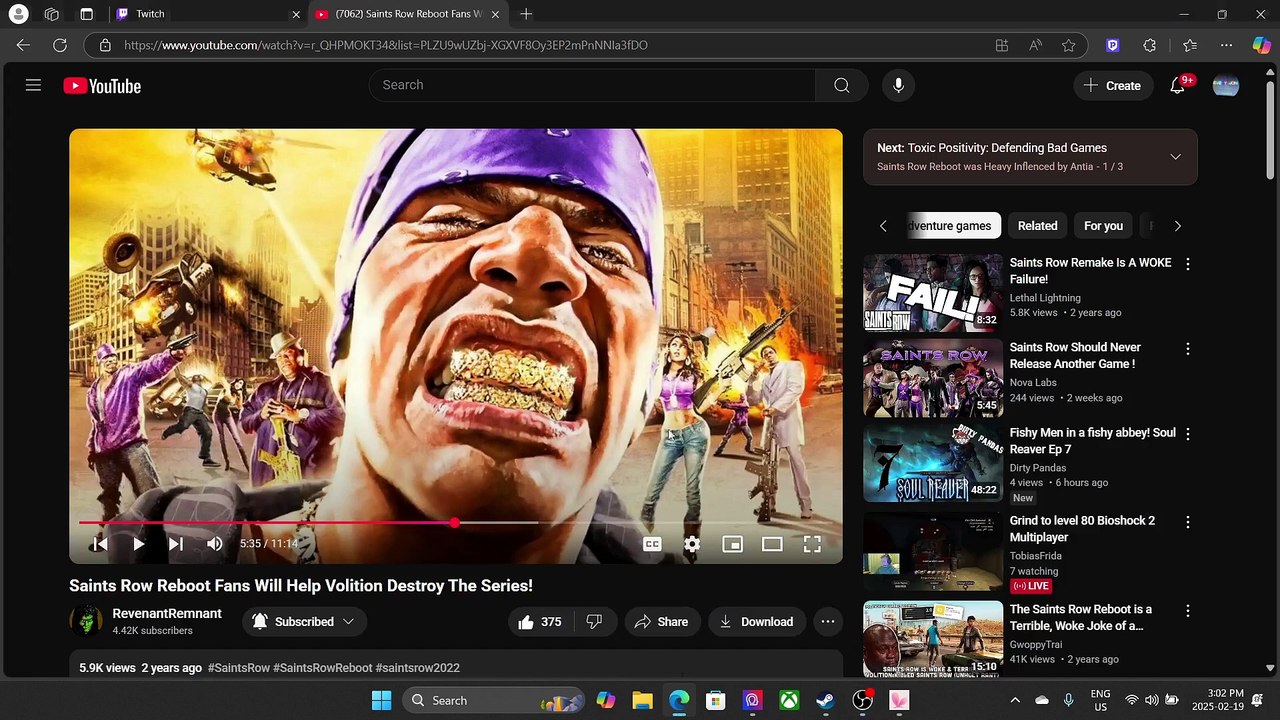Screen dimensions: 1280x720
Task: Open File Explorer from the taskbar
Action: [x=642, y=700]
